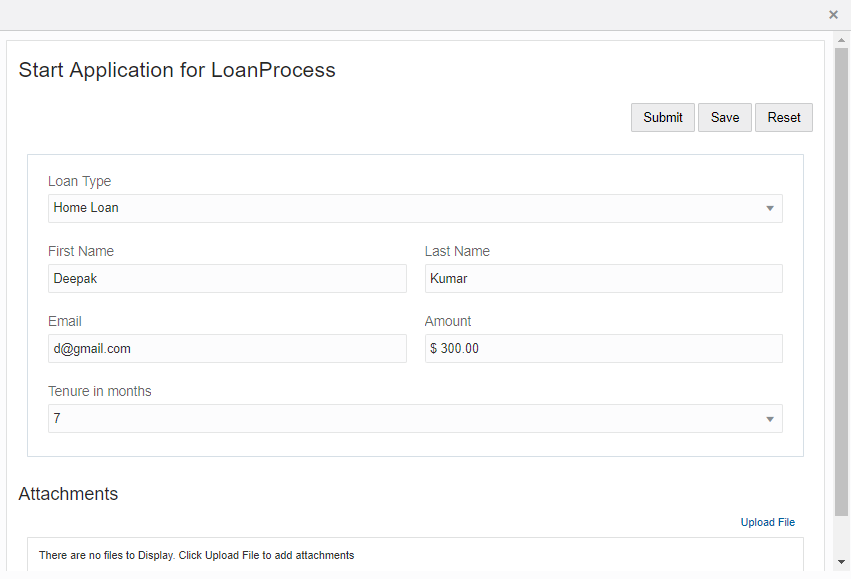
Task: Click the Amount field showing $ 300.00
Action: pos(603,349)
